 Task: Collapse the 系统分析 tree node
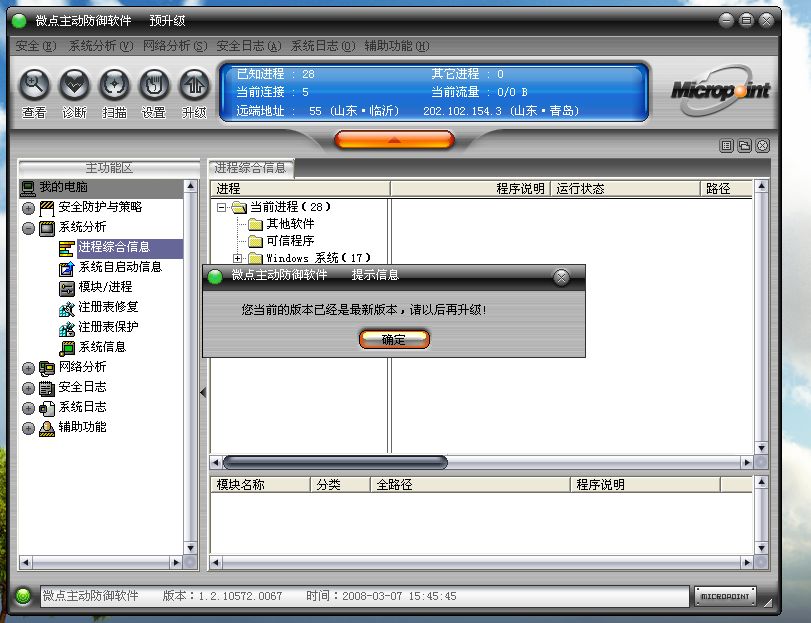pos(28,228)
